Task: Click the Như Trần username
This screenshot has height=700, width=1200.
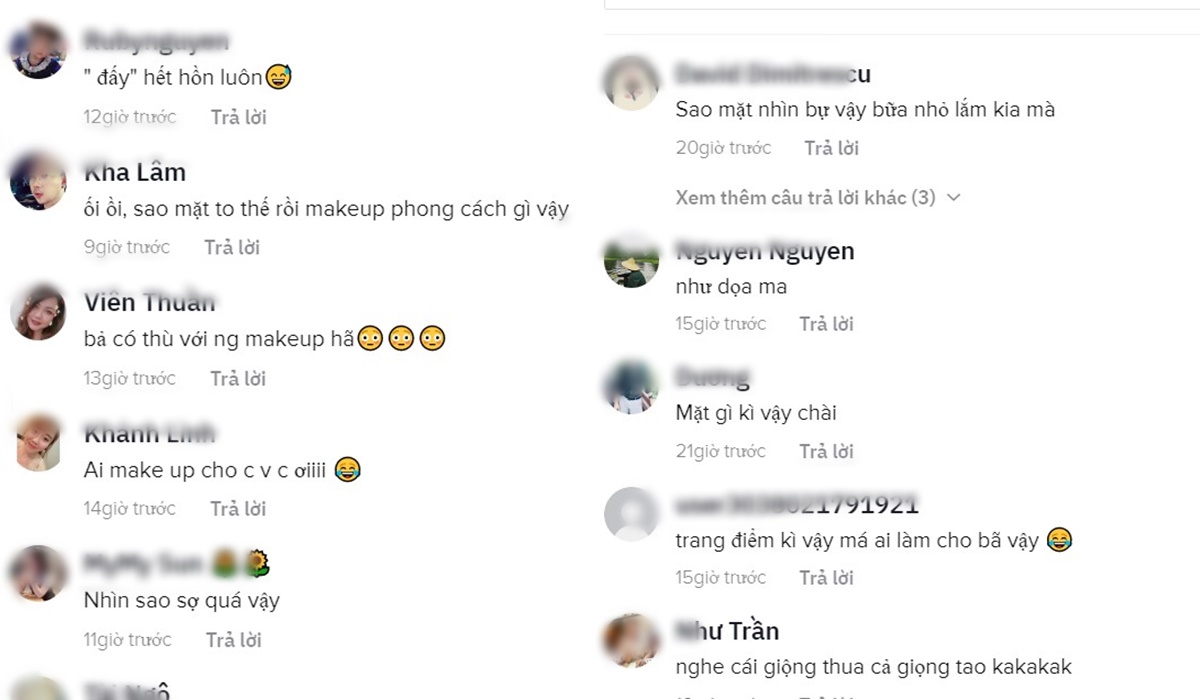Action: pos(727,631)
